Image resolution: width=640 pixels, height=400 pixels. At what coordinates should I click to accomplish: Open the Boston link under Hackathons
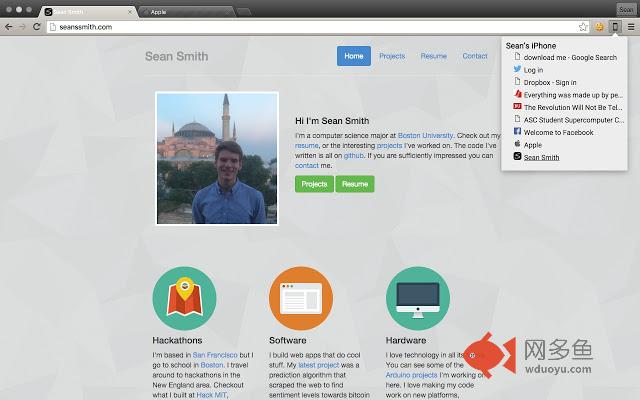[x=212, y=365]
